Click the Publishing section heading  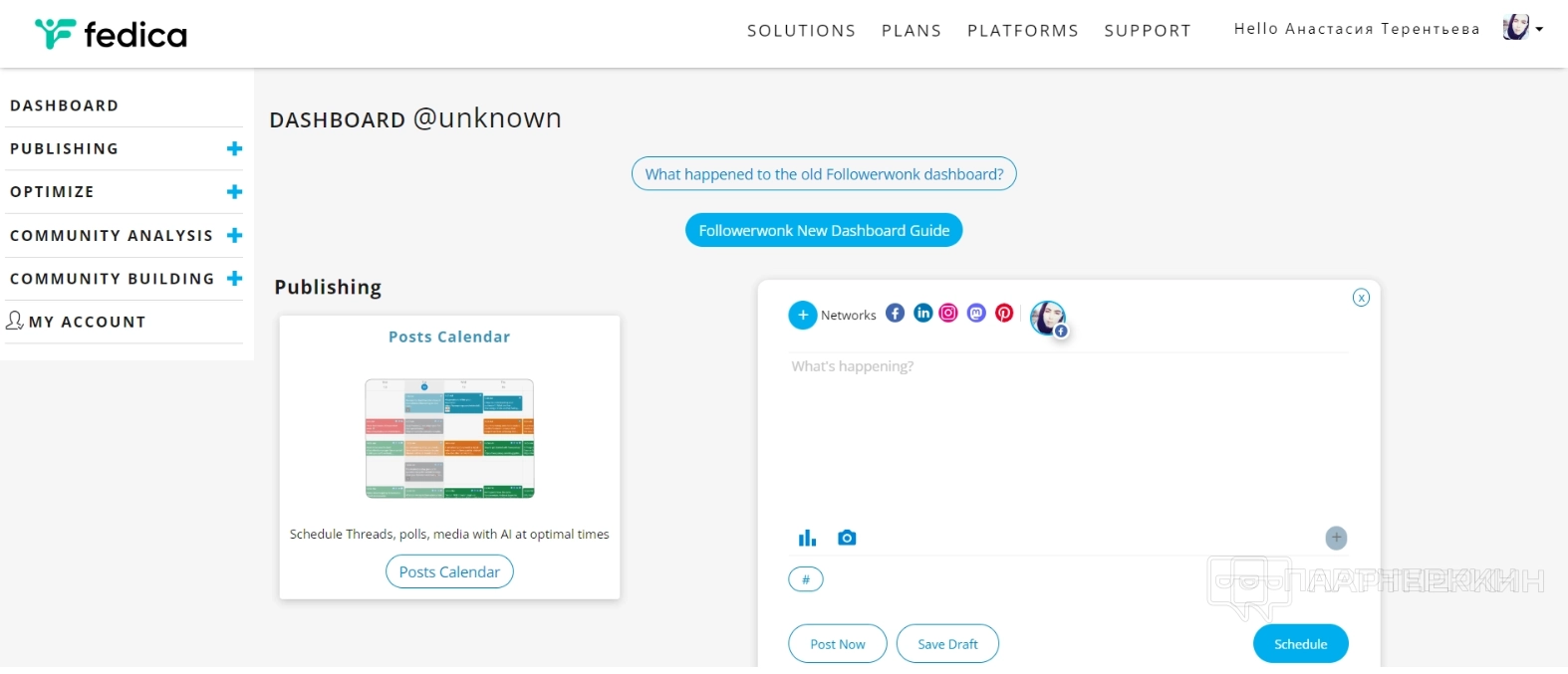pos(328,288)
